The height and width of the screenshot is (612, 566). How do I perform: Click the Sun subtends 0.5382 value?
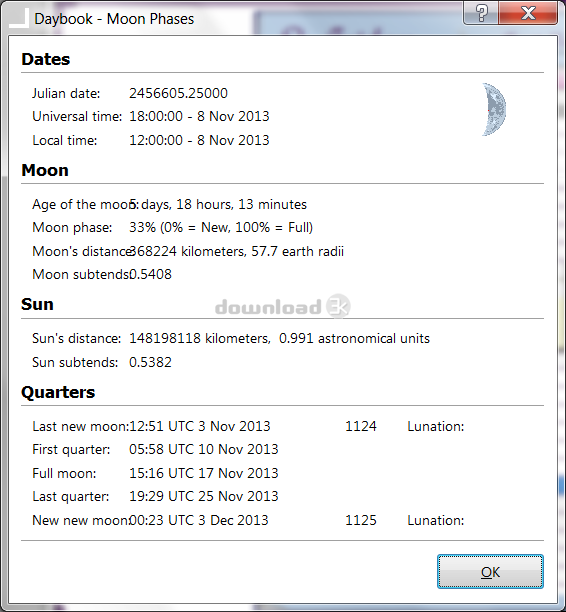[150, 363]
